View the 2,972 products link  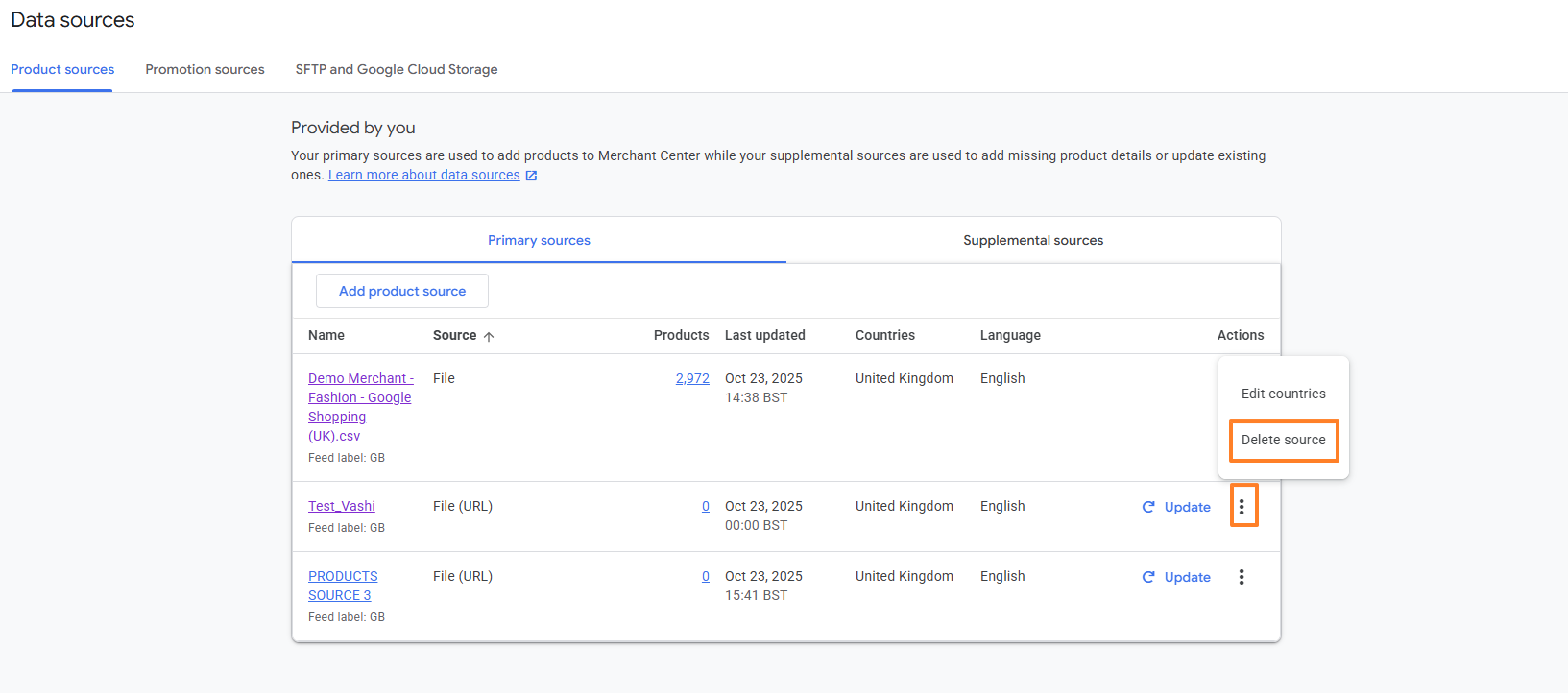point(692,378)
